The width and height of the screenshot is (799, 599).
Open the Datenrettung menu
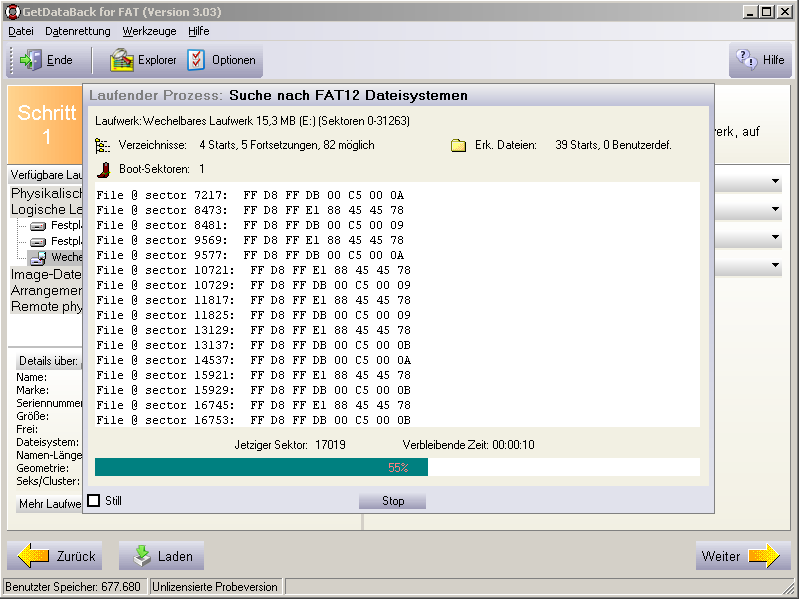pyautogui.click(x=78, y=32)
